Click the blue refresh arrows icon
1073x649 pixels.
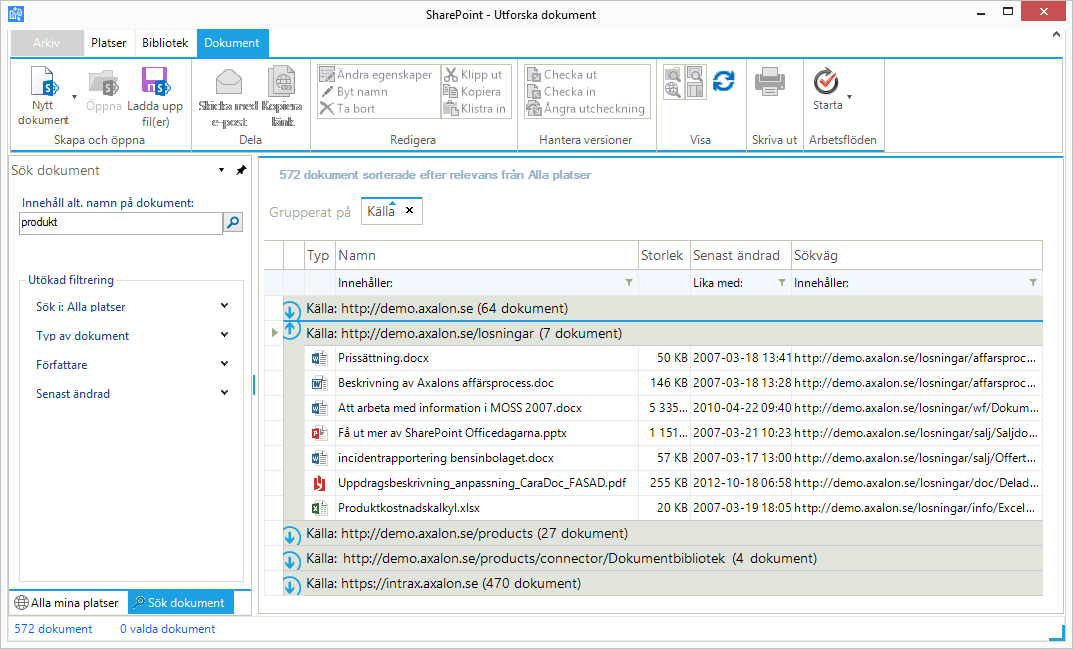click(x=723, y=81)
